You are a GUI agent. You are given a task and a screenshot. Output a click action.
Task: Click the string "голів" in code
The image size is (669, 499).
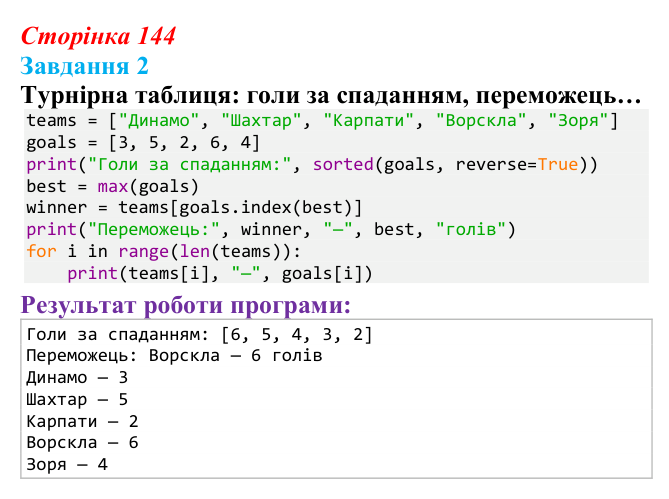coord(471,230)
